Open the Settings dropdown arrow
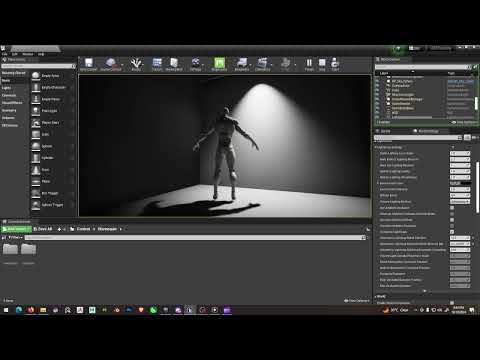This screenshot has width=480, height=360. point(203,64)
